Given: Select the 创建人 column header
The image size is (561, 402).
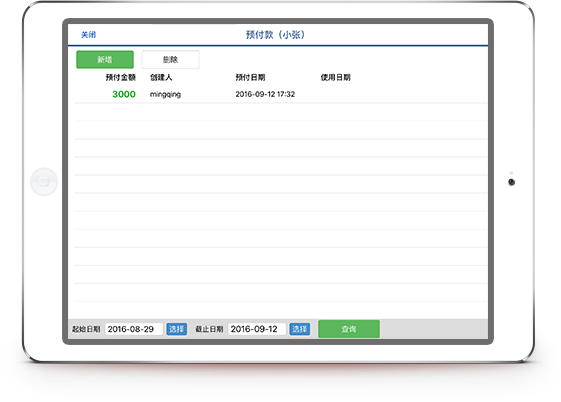Looking at the screenshot, I should point(161,77).
